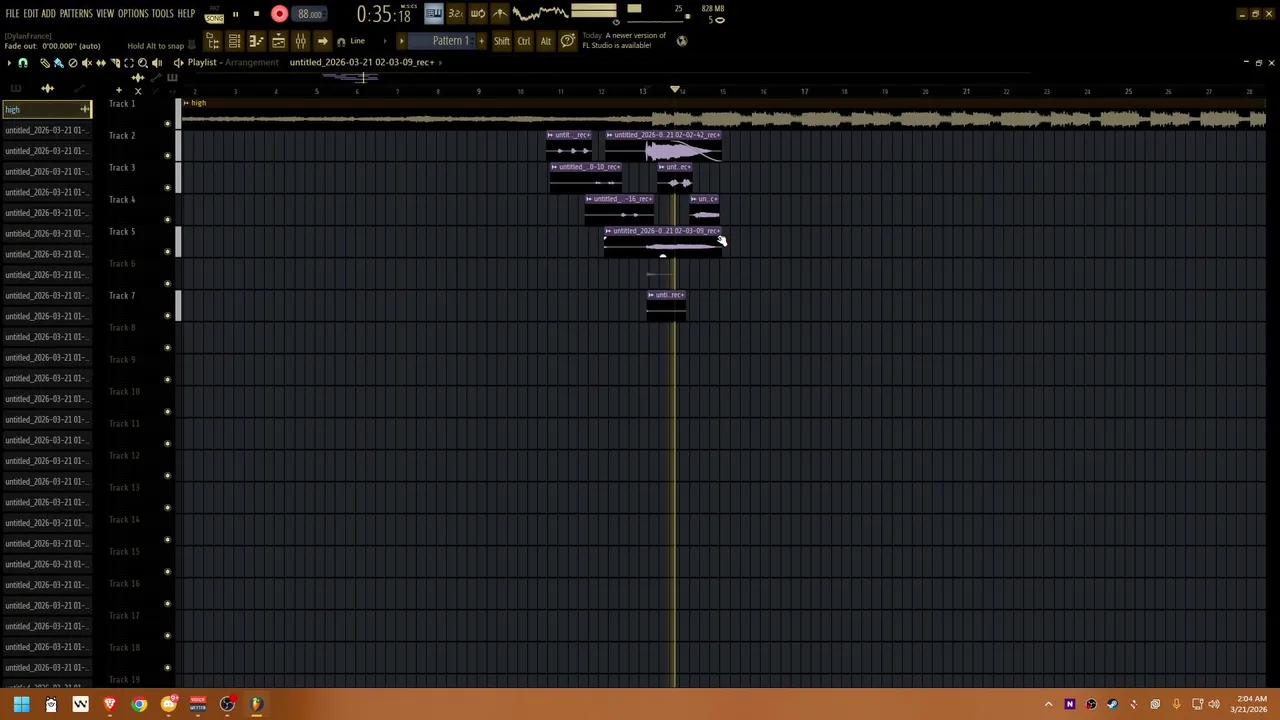
Task: Click the playhead marker on the timeline
Action: pos(675,91)
